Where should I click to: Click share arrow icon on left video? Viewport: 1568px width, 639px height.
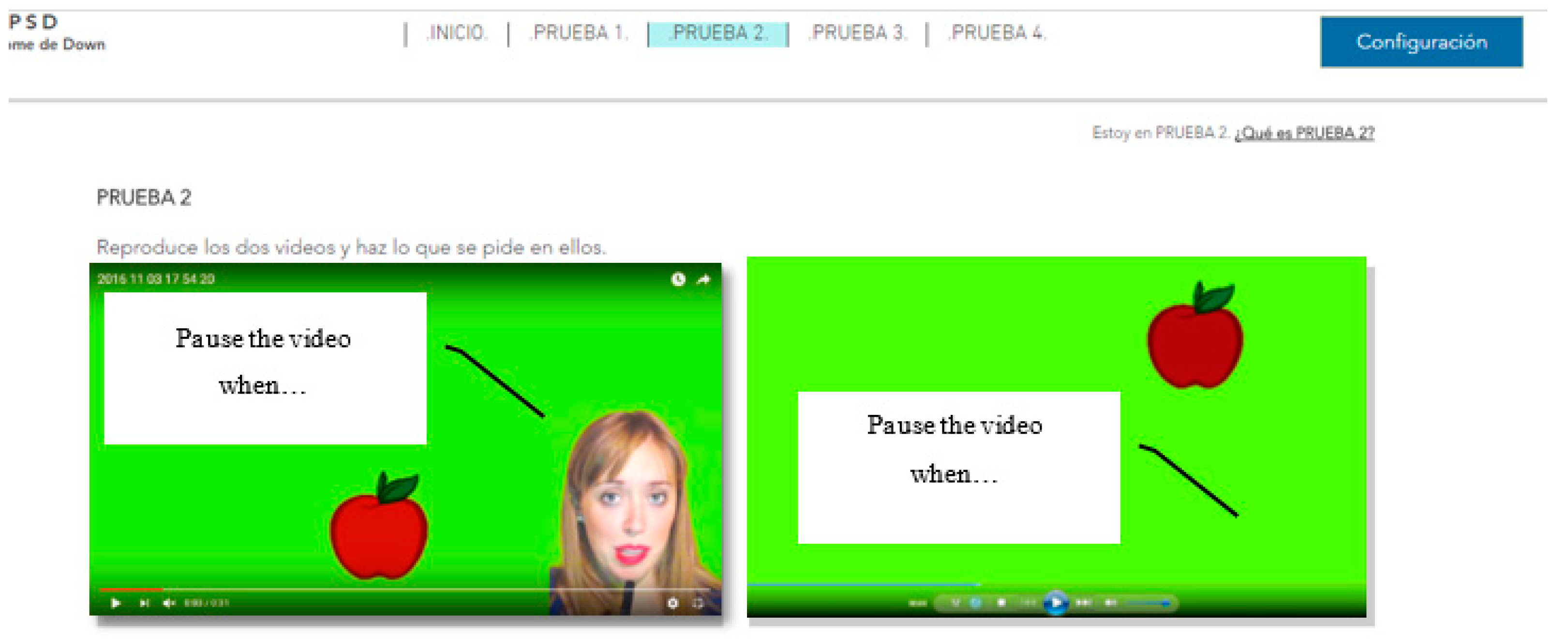point(703,279)
